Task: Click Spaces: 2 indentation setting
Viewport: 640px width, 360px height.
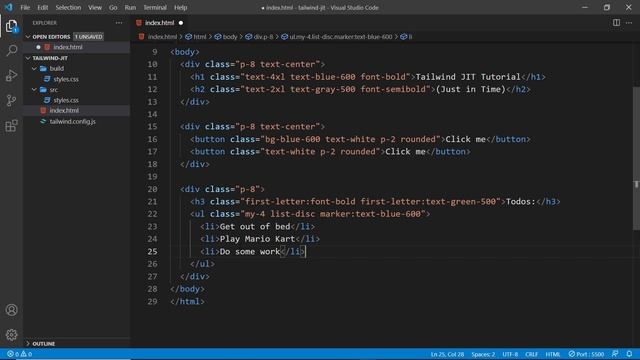Action: [x=483, y=354]
